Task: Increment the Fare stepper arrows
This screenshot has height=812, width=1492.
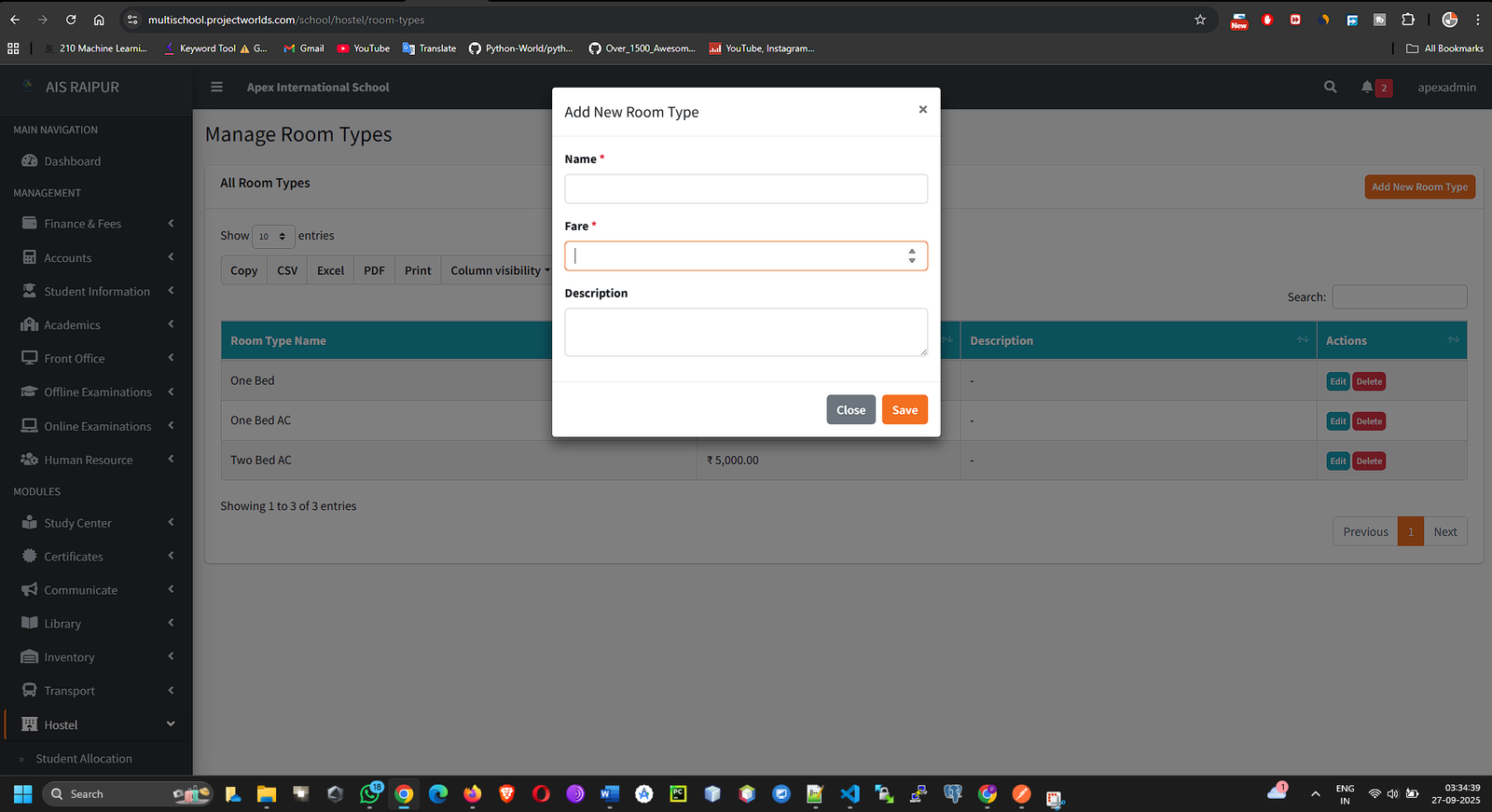Action: pyautogui.click(x=912, y=251)
